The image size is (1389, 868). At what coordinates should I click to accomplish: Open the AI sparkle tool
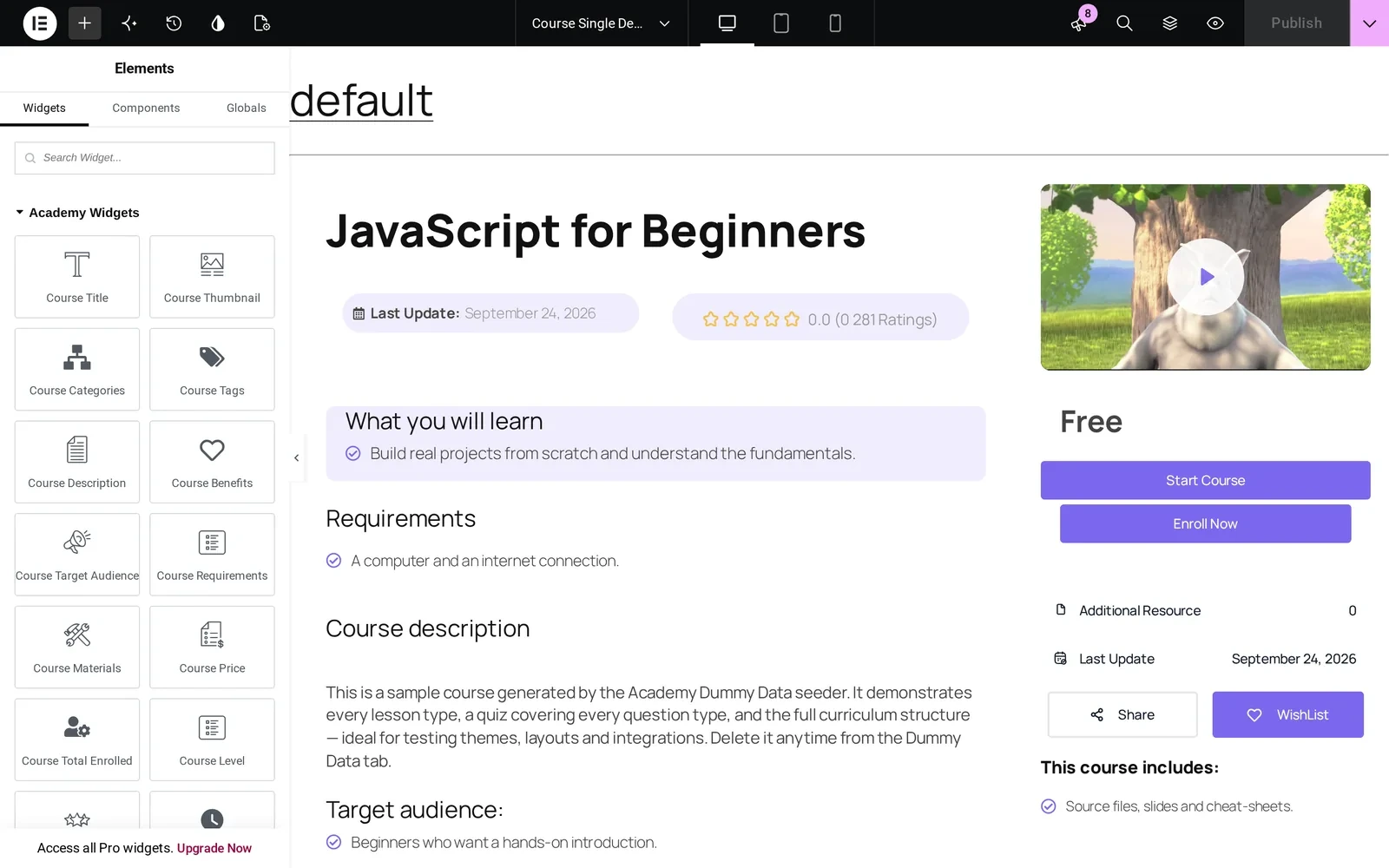(x=129, y=23)
